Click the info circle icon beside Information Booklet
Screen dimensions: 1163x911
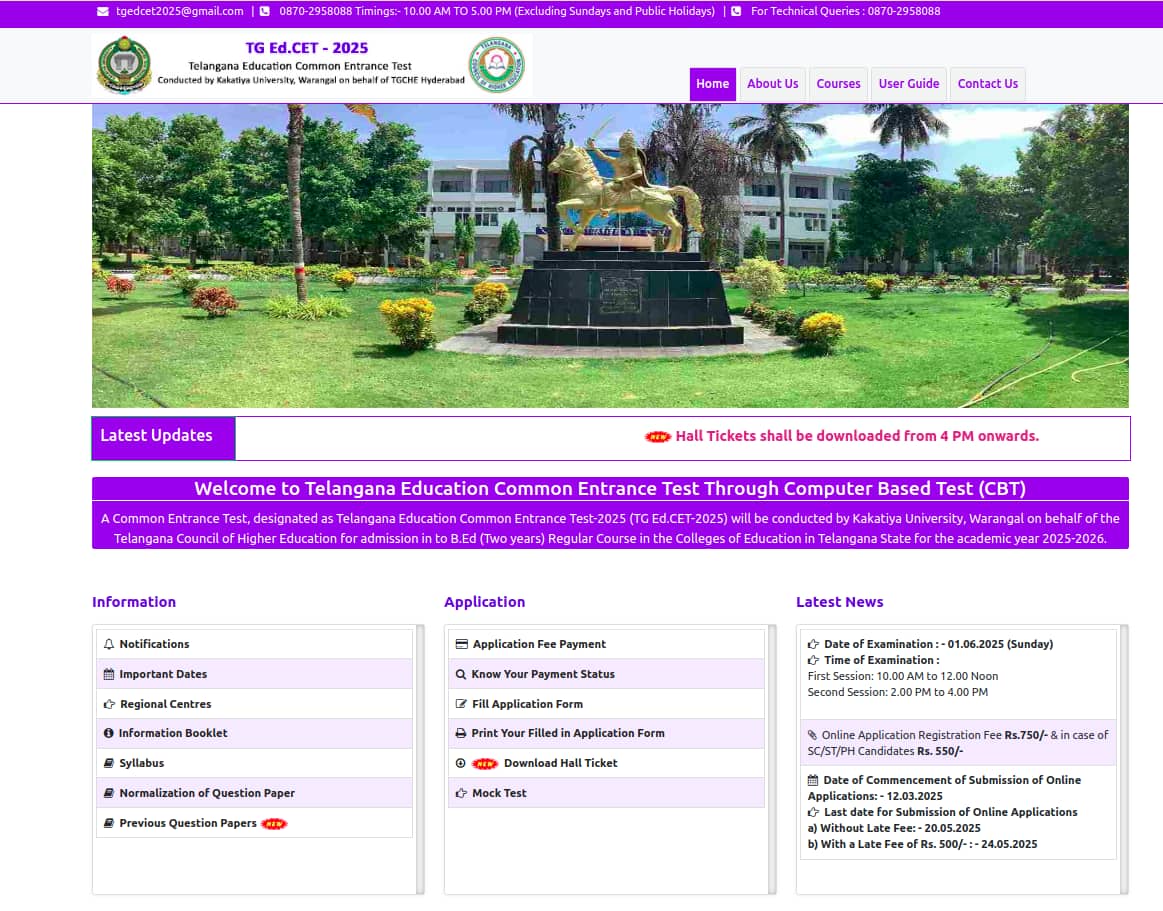[x=108, y=733]
